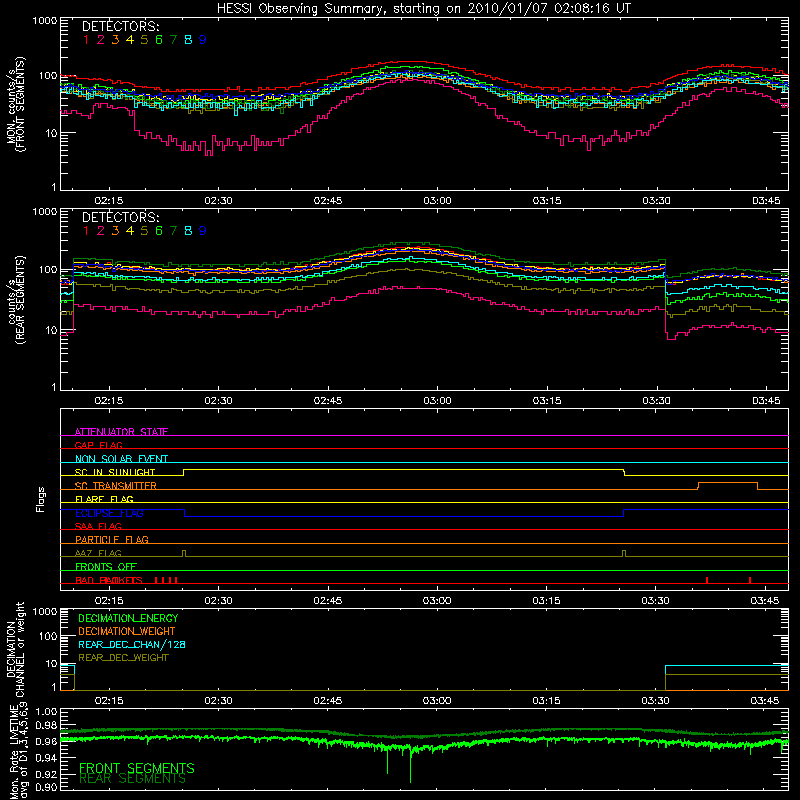Select magenta detector 2 in front segments legend
The width and height of the screenshot is (800, 800).
coord(101,40)
